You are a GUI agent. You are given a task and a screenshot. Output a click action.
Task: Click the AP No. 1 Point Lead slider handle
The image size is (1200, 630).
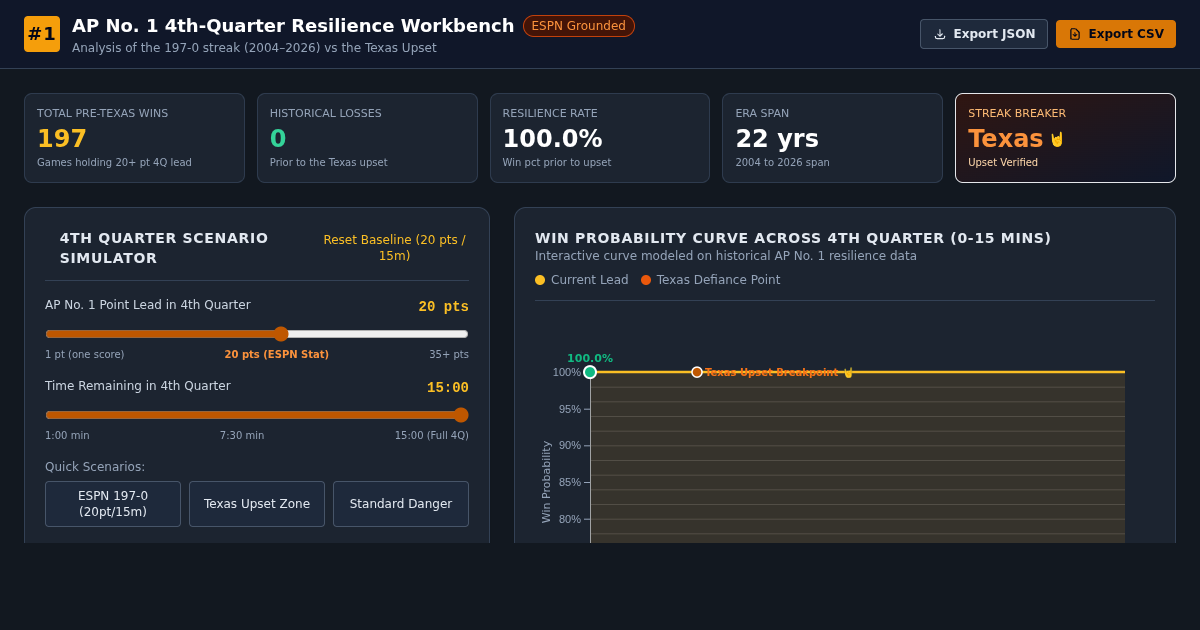click(x=281, y=334)
